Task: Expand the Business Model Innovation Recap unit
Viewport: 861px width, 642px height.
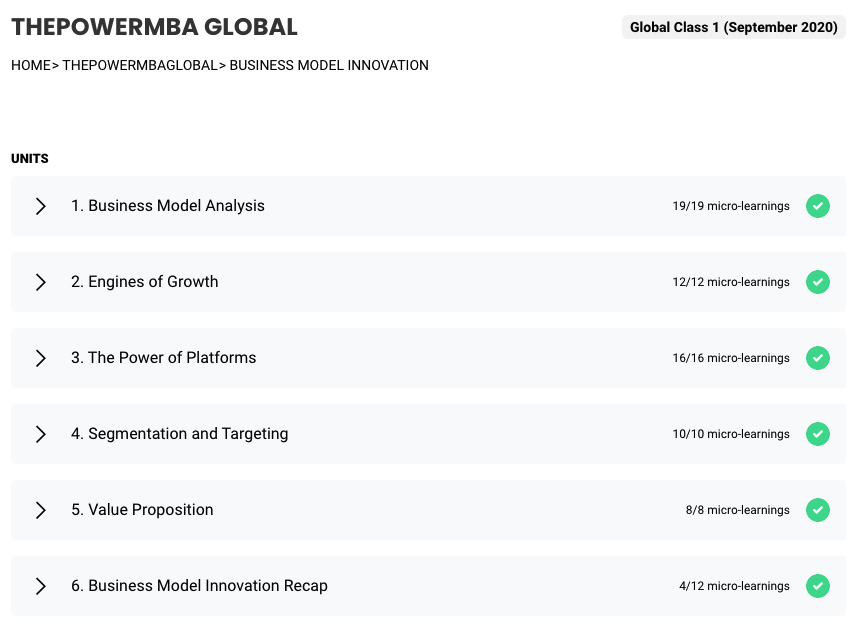Action: [x=40, y=586]
